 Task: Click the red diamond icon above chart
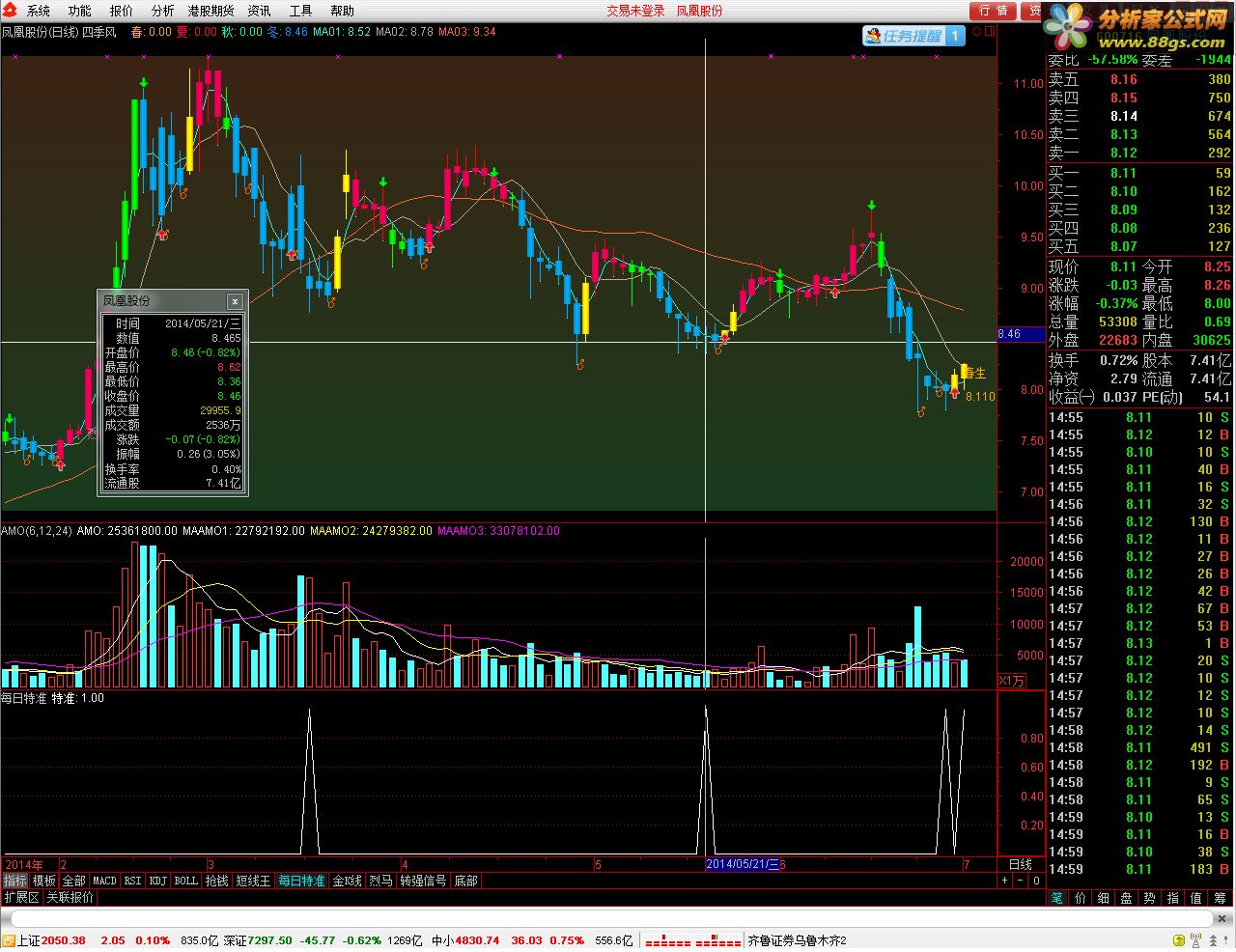tap(976, 31)
